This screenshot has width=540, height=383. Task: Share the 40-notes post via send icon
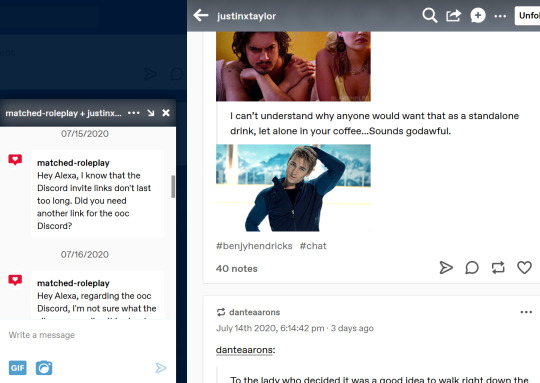[x=446, y=268]
